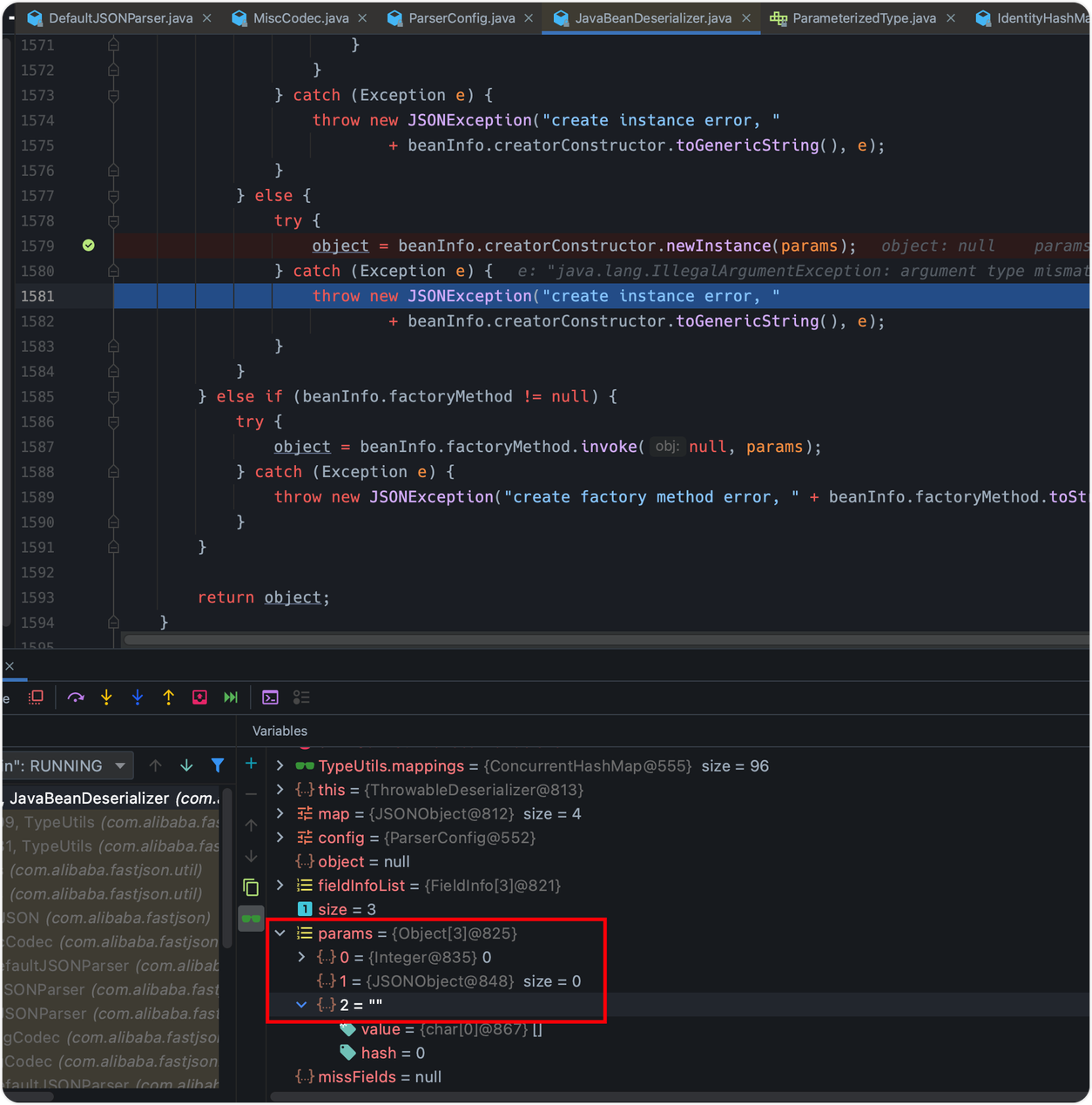Image resolution: width=1092 pixels, height=1105 pixels.
Task: Click the Remove Watch minus icon
Action: [251, 794]
